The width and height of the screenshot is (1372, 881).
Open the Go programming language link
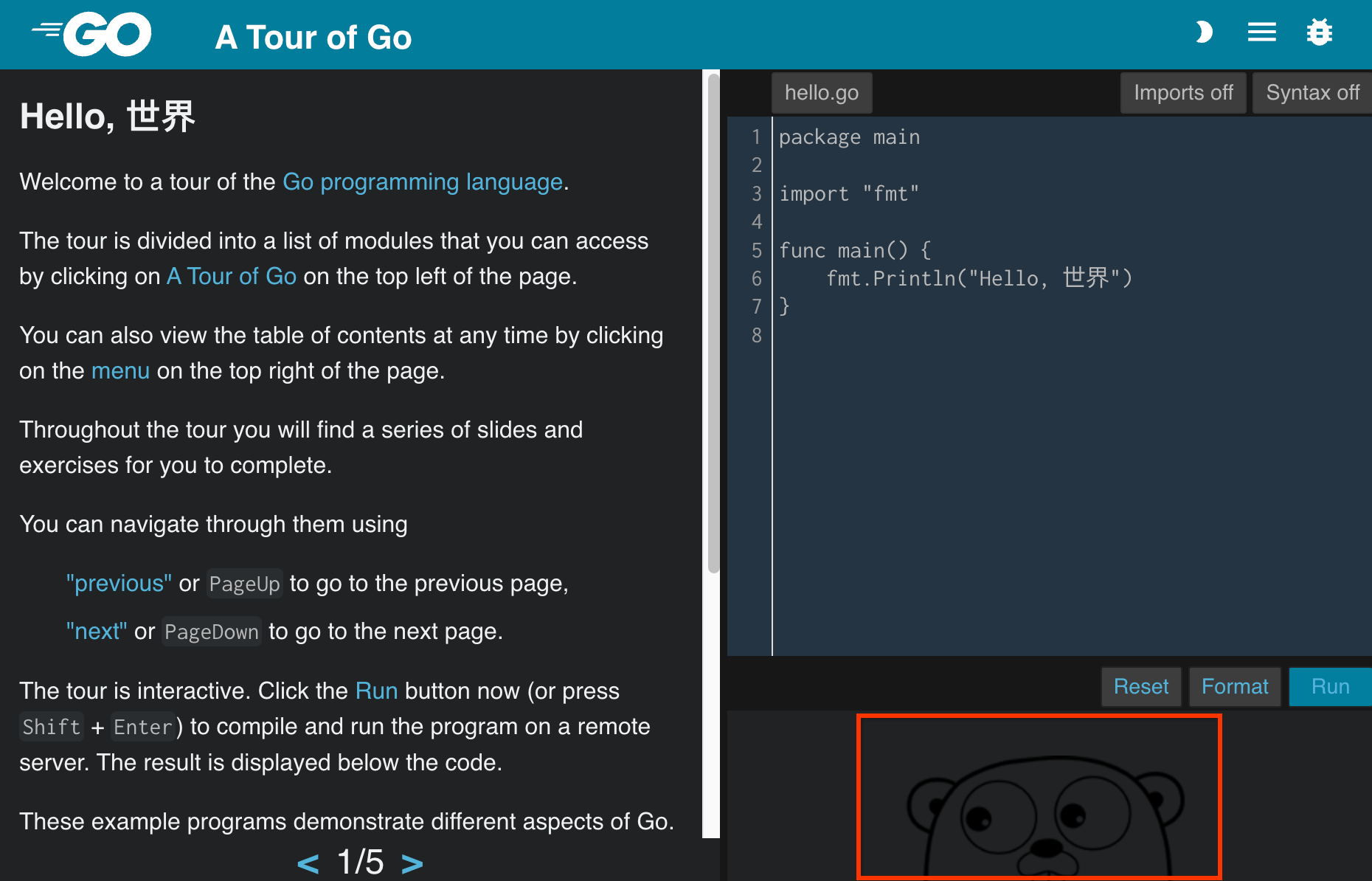pyautogui.click(x=422, y=182)
